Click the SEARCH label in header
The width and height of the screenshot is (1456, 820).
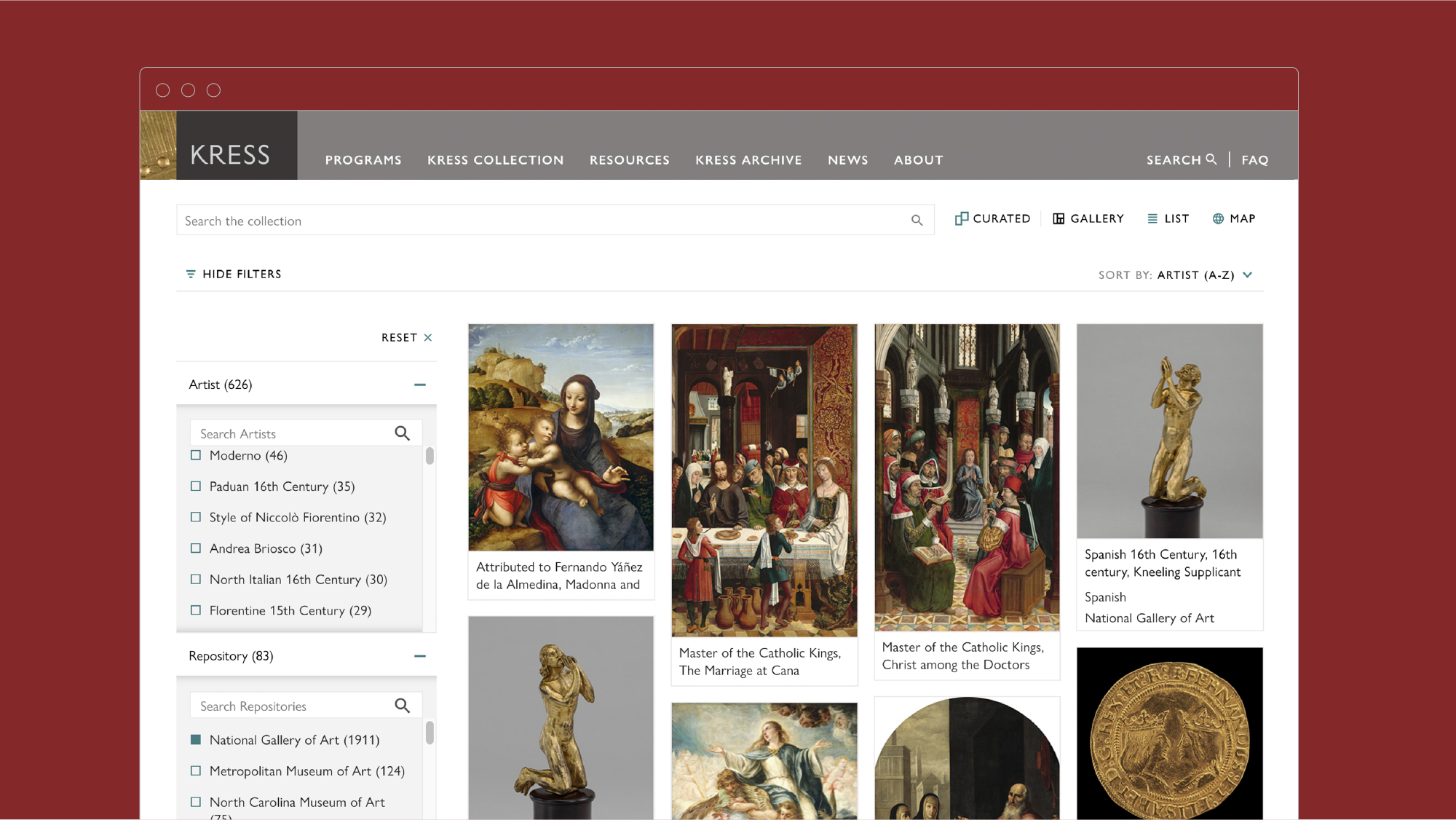(x=1174, y=159)
